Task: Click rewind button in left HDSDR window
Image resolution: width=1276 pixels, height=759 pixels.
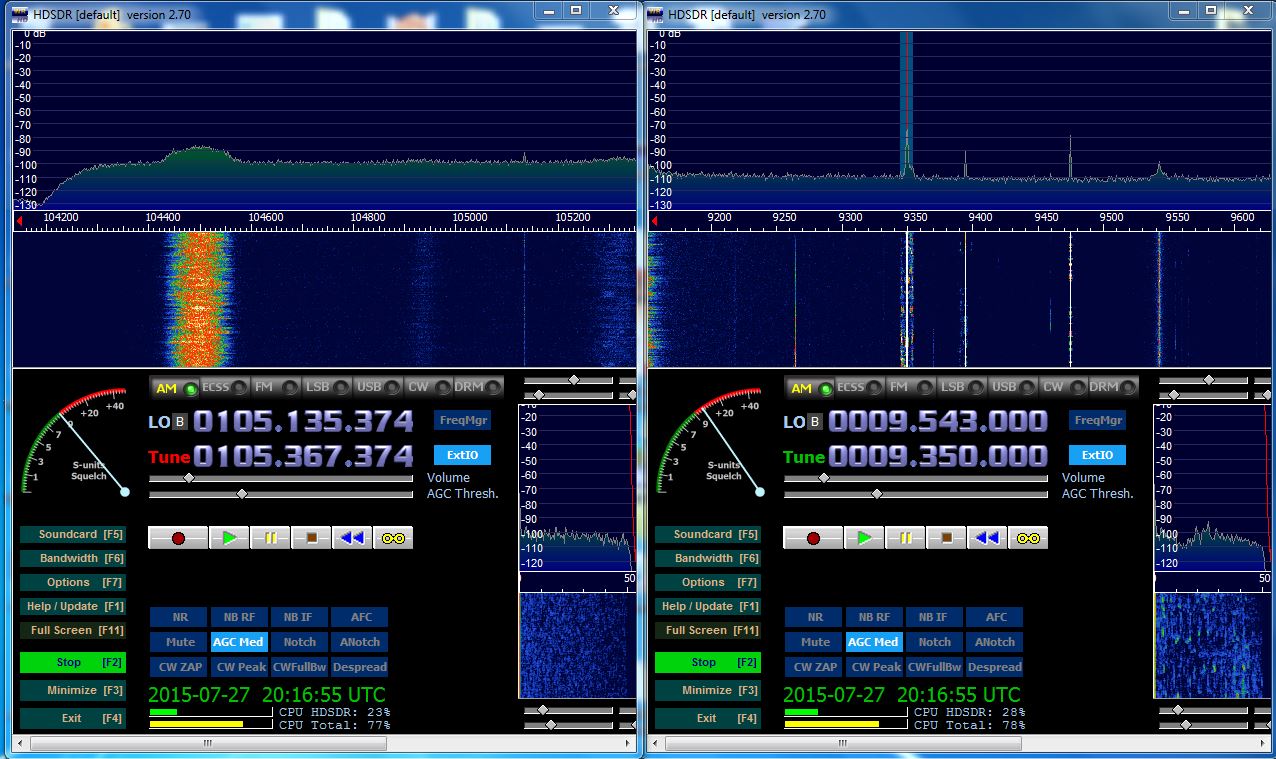Action: click(352, 538)
